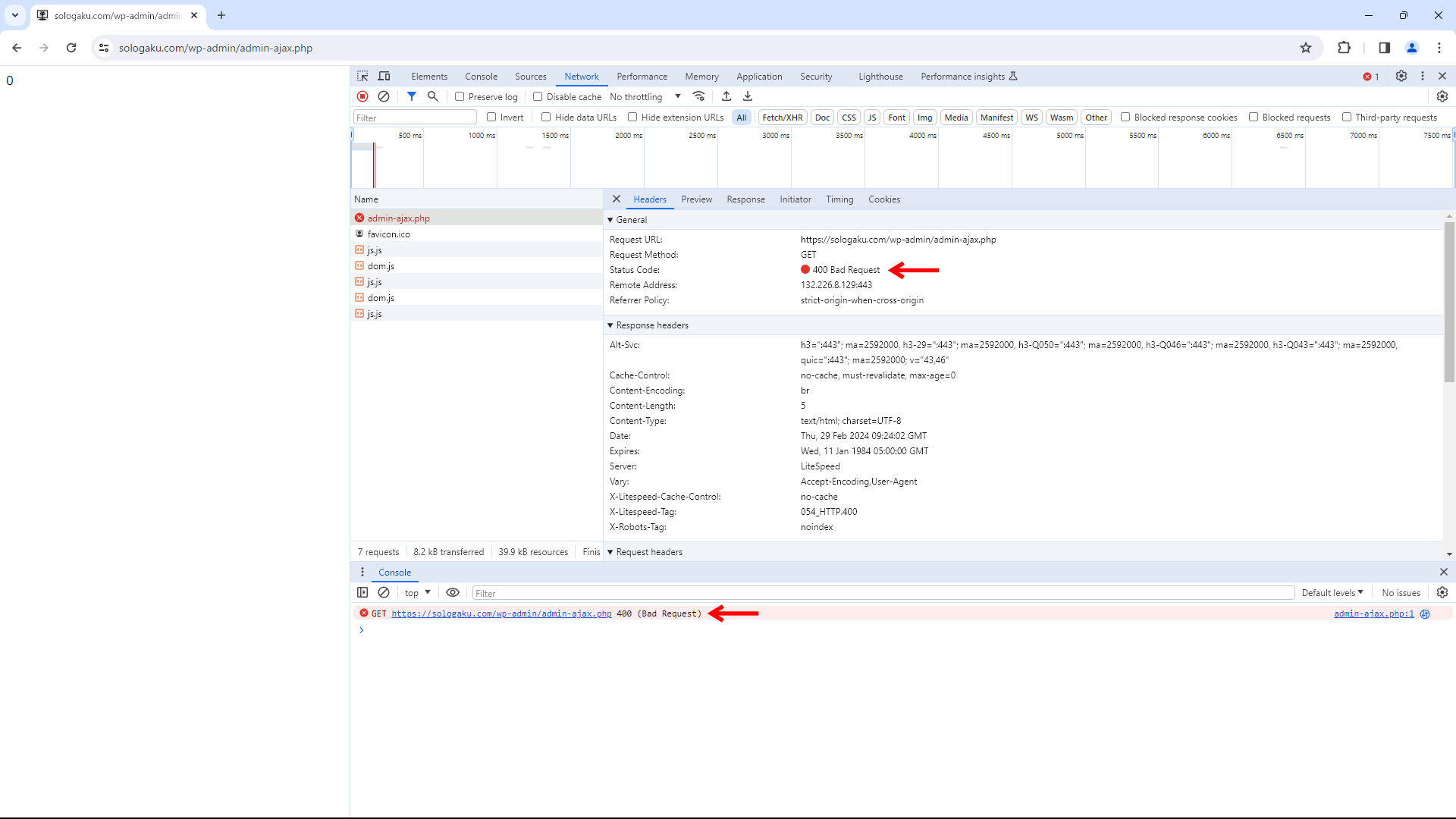Tick the Blocked requests checkbox

click(x=1254, y=118)
